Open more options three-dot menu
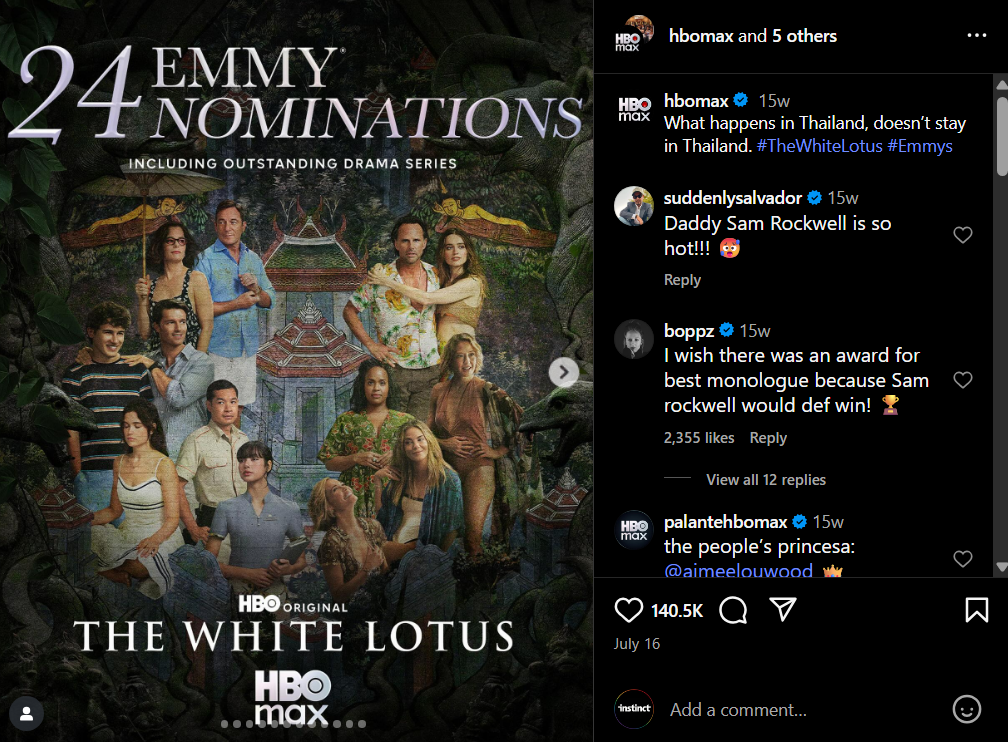1008x742 pixels. tap(976, 35)
